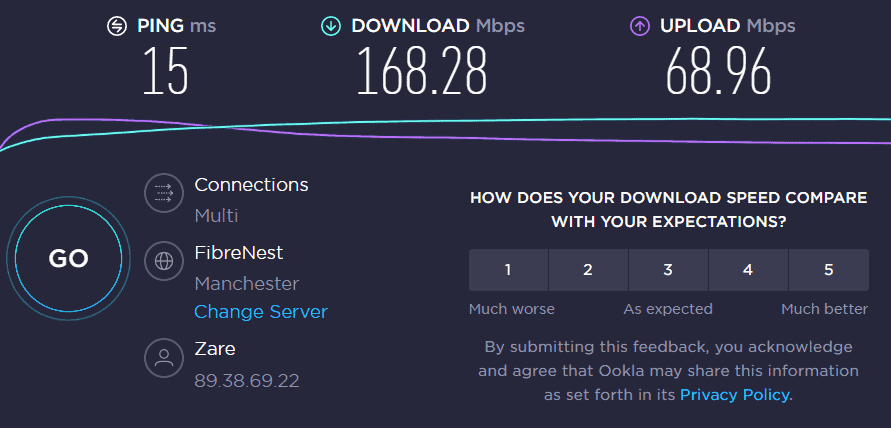Toggle the Multi connections setting
891x428 pixels.
coord(216,216)
